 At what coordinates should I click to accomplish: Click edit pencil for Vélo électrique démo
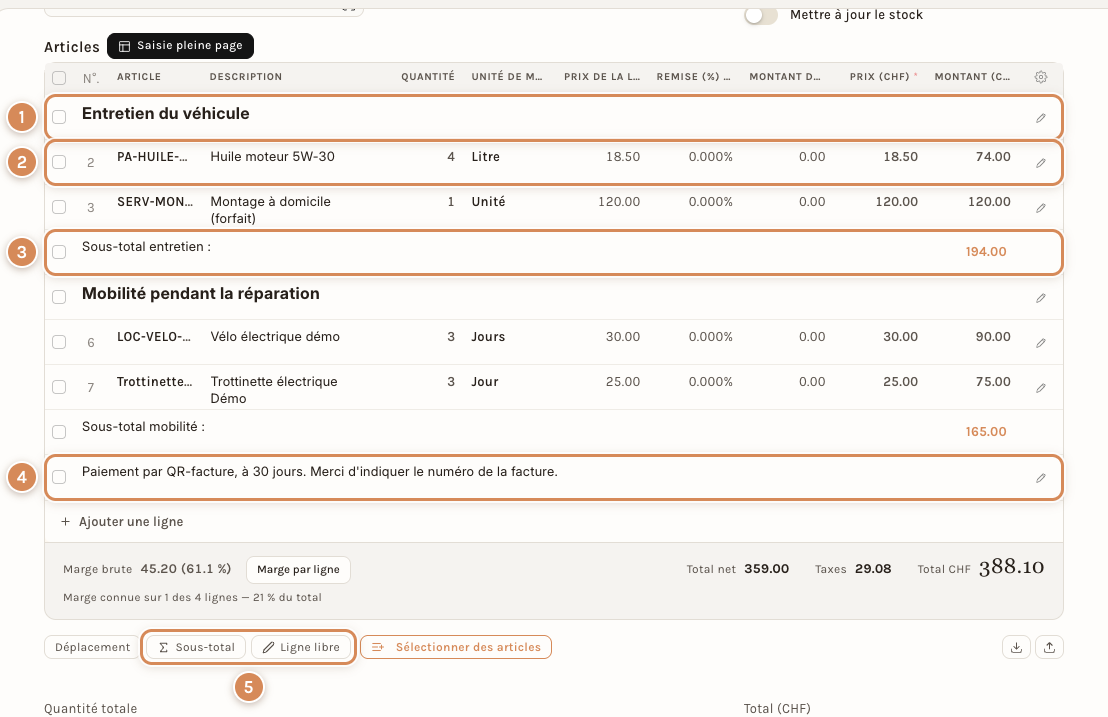[1041, 343]
